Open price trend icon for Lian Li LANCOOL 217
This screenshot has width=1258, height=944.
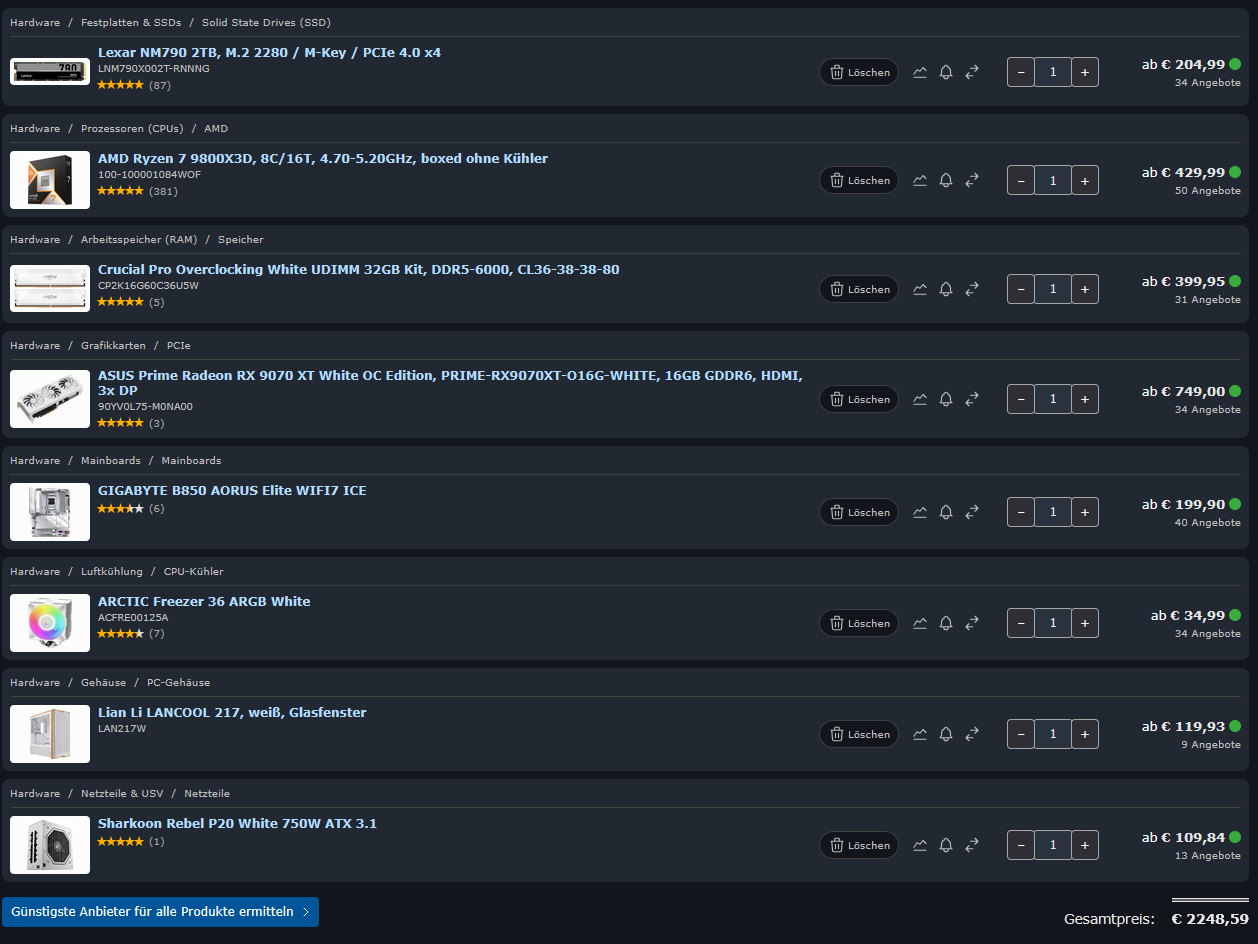[x=920, y=734]
